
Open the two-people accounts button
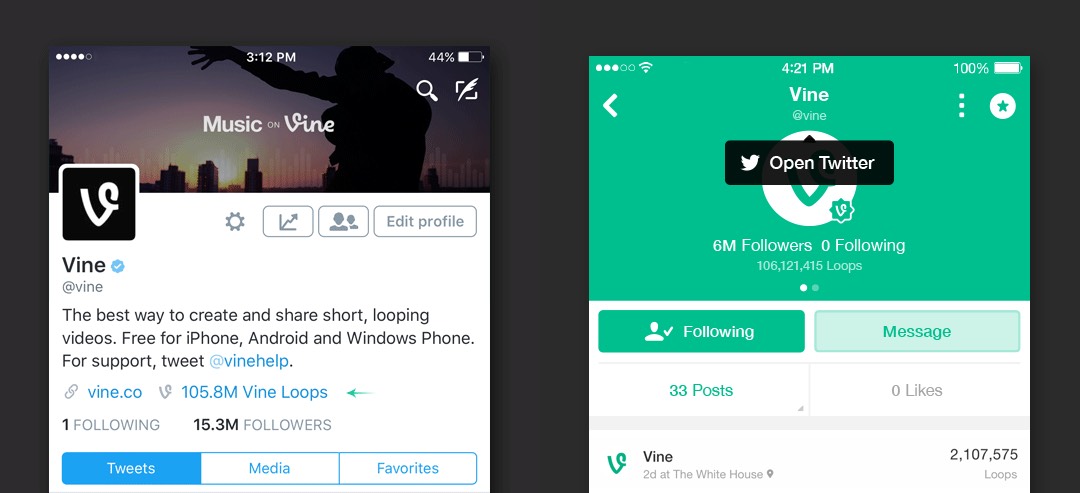tap(344, 222)
